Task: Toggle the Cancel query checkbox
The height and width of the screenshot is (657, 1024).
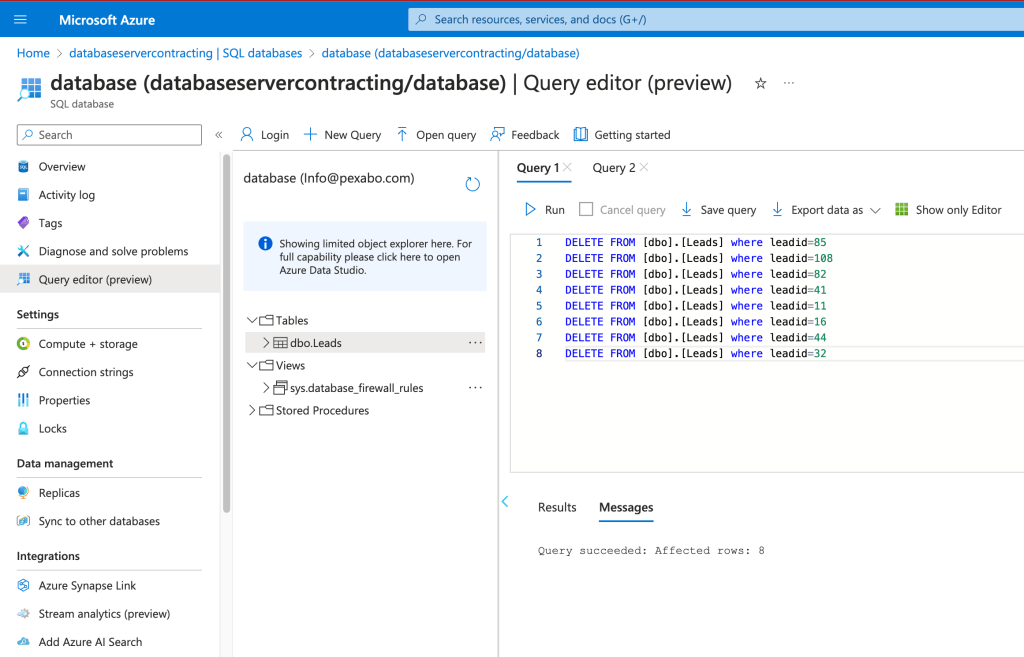Action: [x=586, y=209]
